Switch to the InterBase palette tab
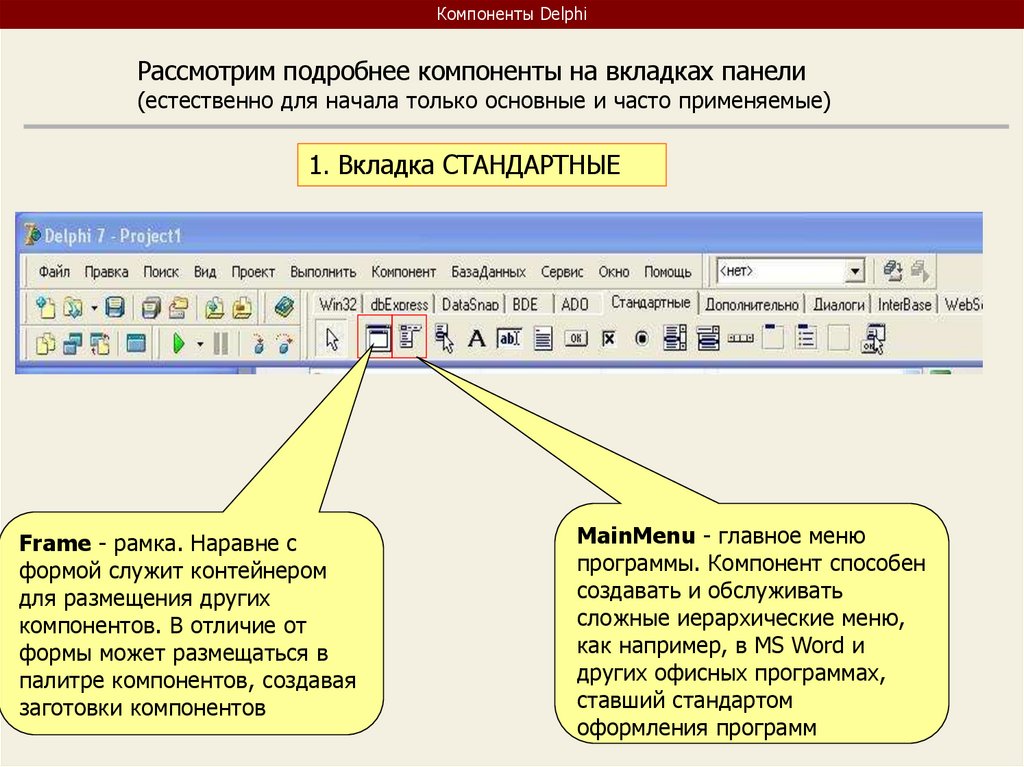The width and height of the screenshot is (1024, 767). (x=904, y=304)
